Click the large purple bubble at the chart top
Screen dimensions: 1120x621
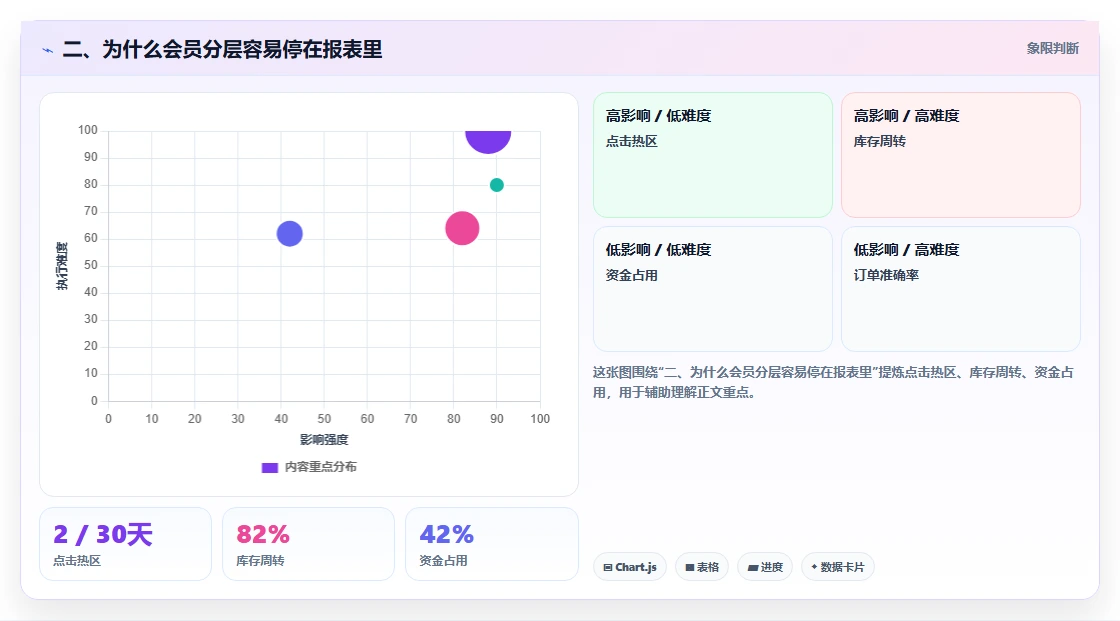[x=488, y=141]
